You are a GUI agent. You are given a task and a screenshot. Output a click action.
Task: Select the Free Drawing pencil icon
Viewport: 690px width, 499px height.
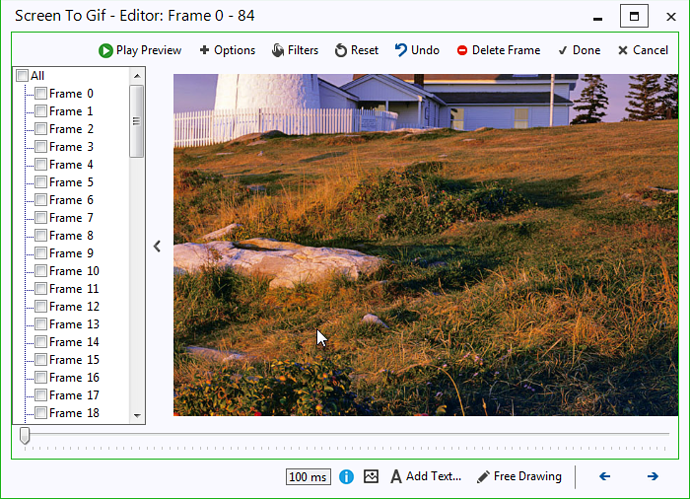[x=483, y=477]
